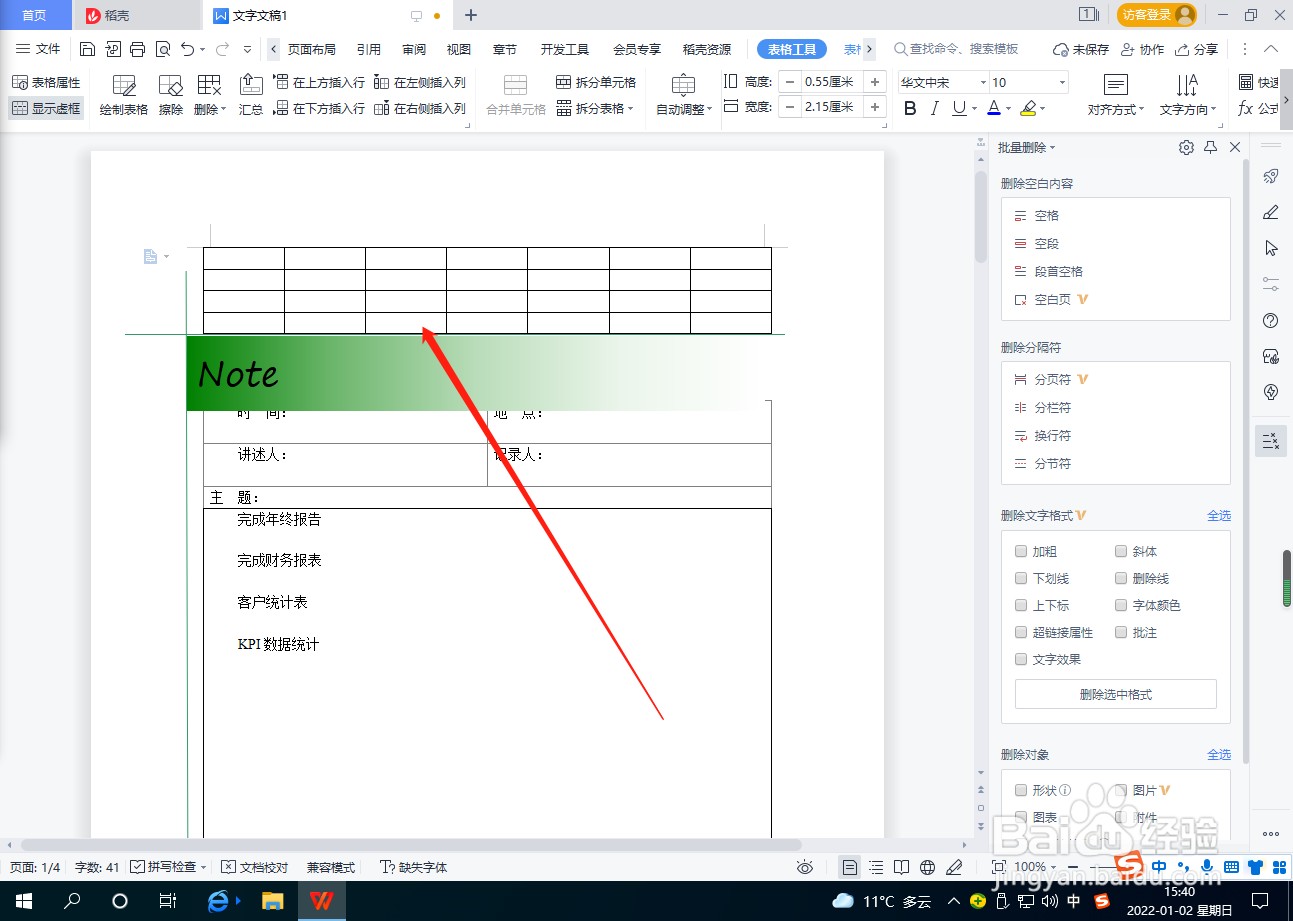This screenshot has width=1293, height=921.
Task: Click 全选 next to 删除对象
Action: [1219, 754]
